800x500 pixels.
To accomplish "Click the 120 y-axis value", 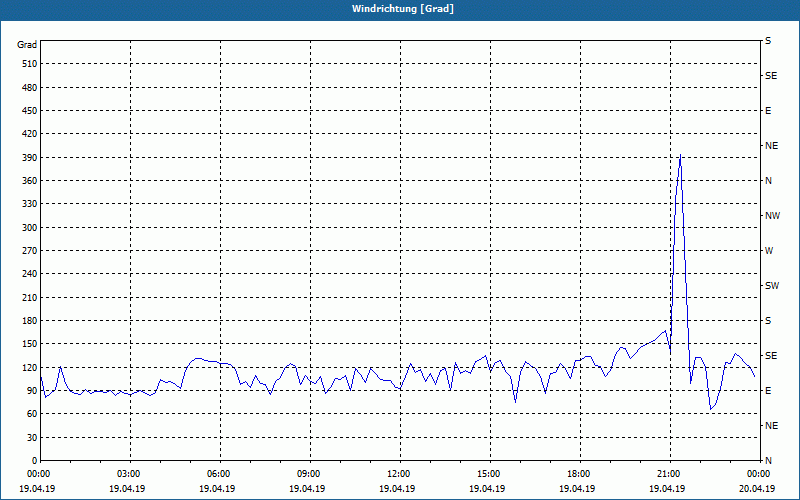I will (30, 367).
